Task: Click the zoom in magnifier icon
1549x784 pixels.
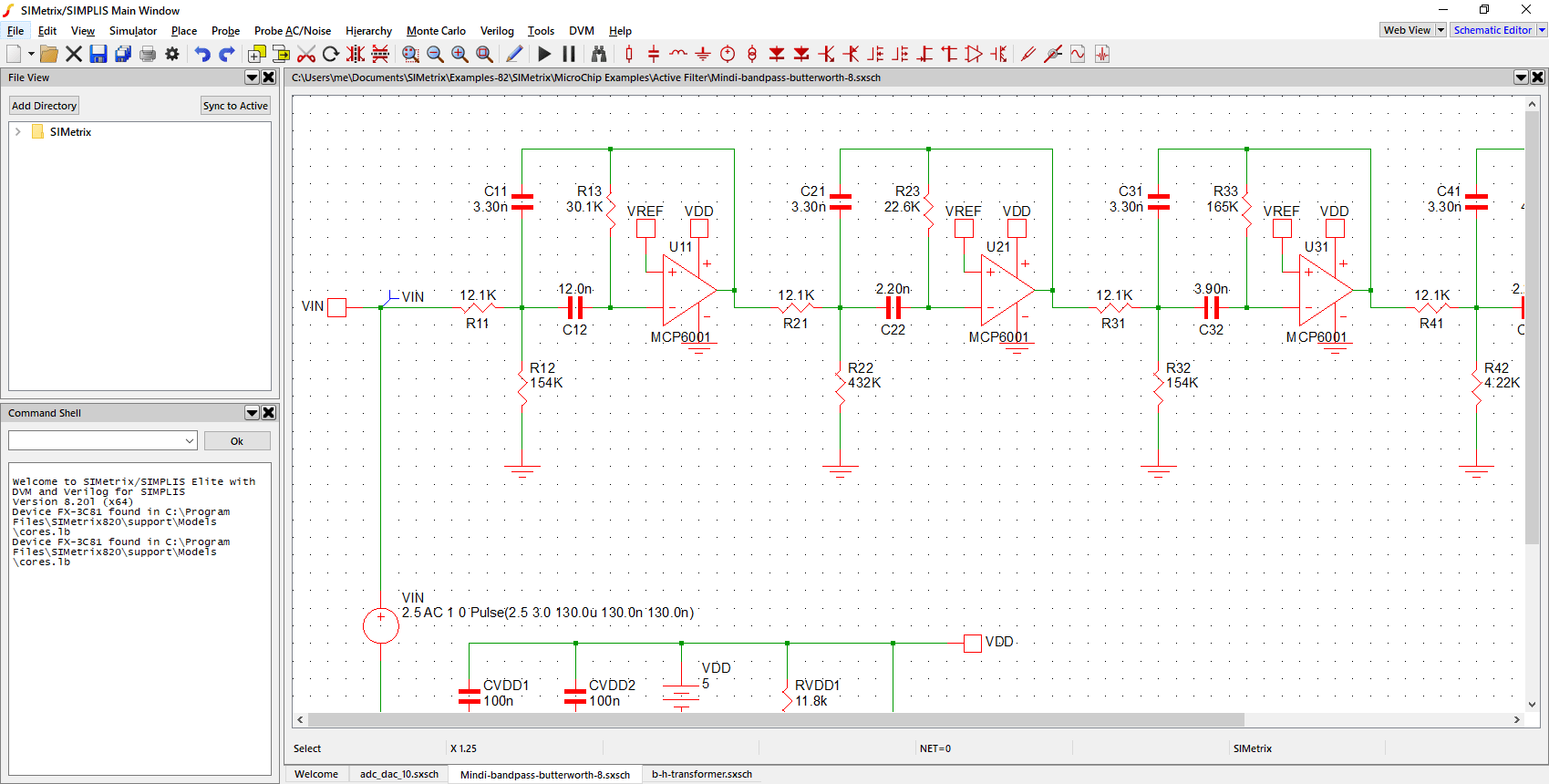Action: [x=460, y=54]
